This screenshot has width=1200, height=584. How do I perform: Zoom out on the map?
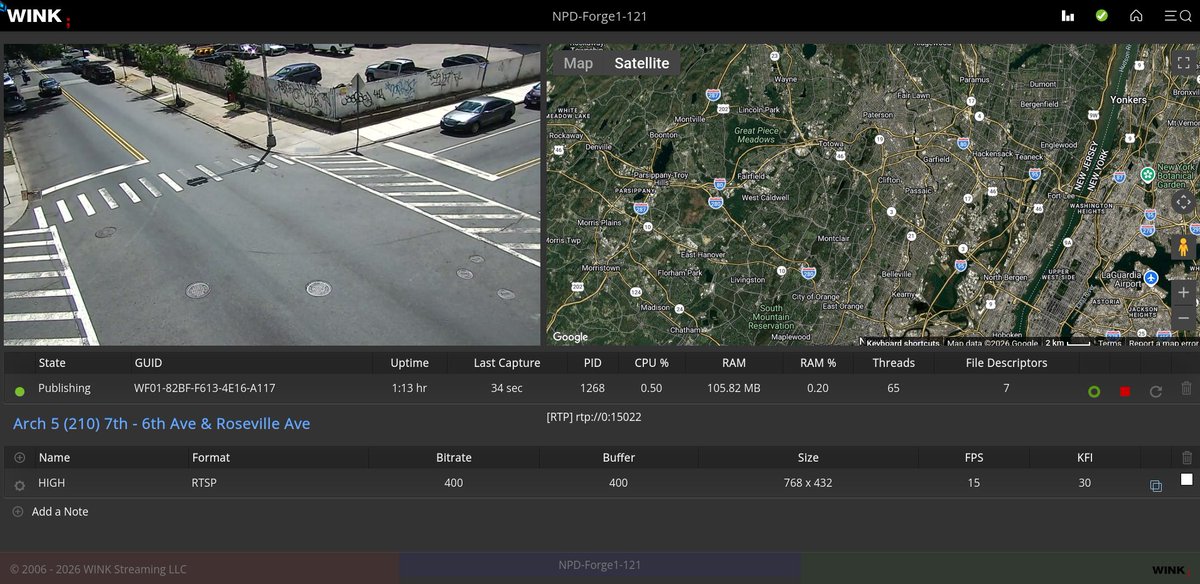[1183, 318]
